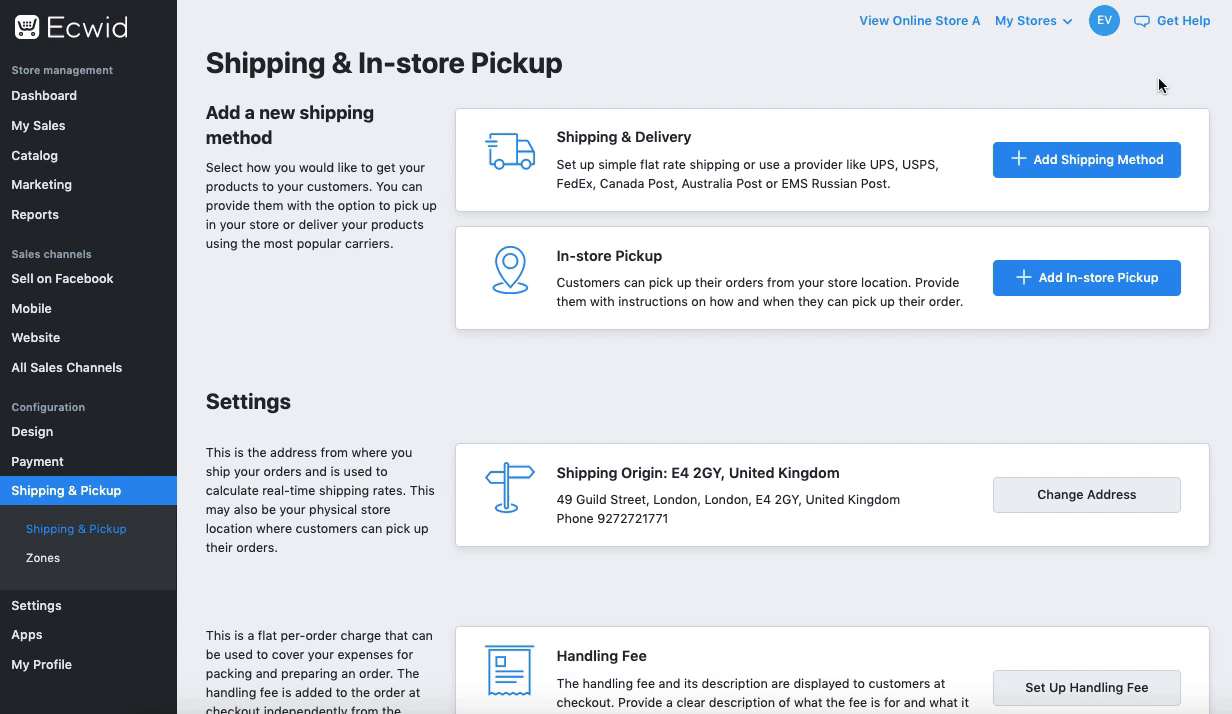
Task: Expand the My Stores dropdown
Action: point(1033,21)
